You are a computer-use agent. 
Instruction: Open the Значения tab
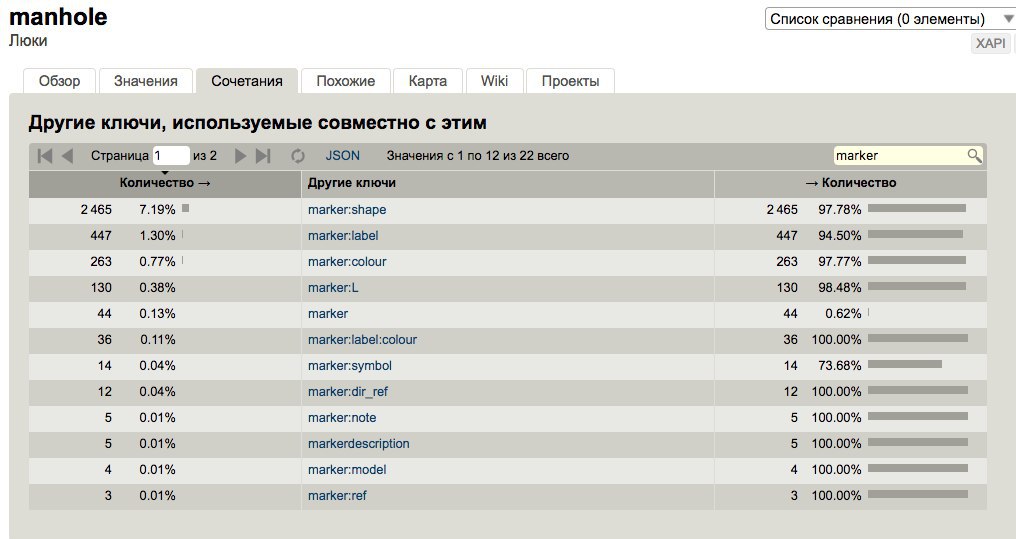[x=146, y=81]
